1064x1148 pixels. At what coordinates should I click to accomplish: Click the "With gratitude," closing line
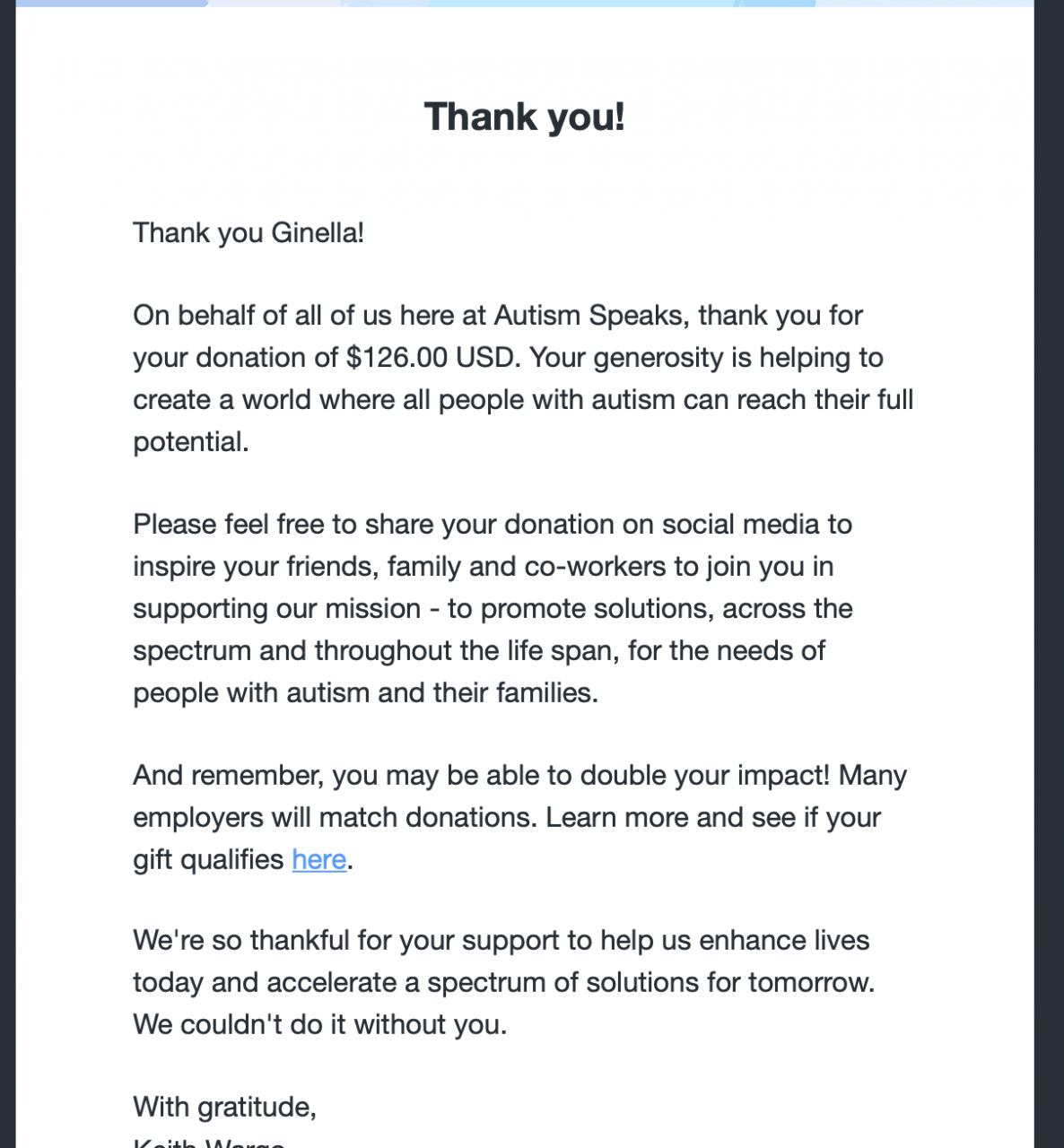point(224,1108)
